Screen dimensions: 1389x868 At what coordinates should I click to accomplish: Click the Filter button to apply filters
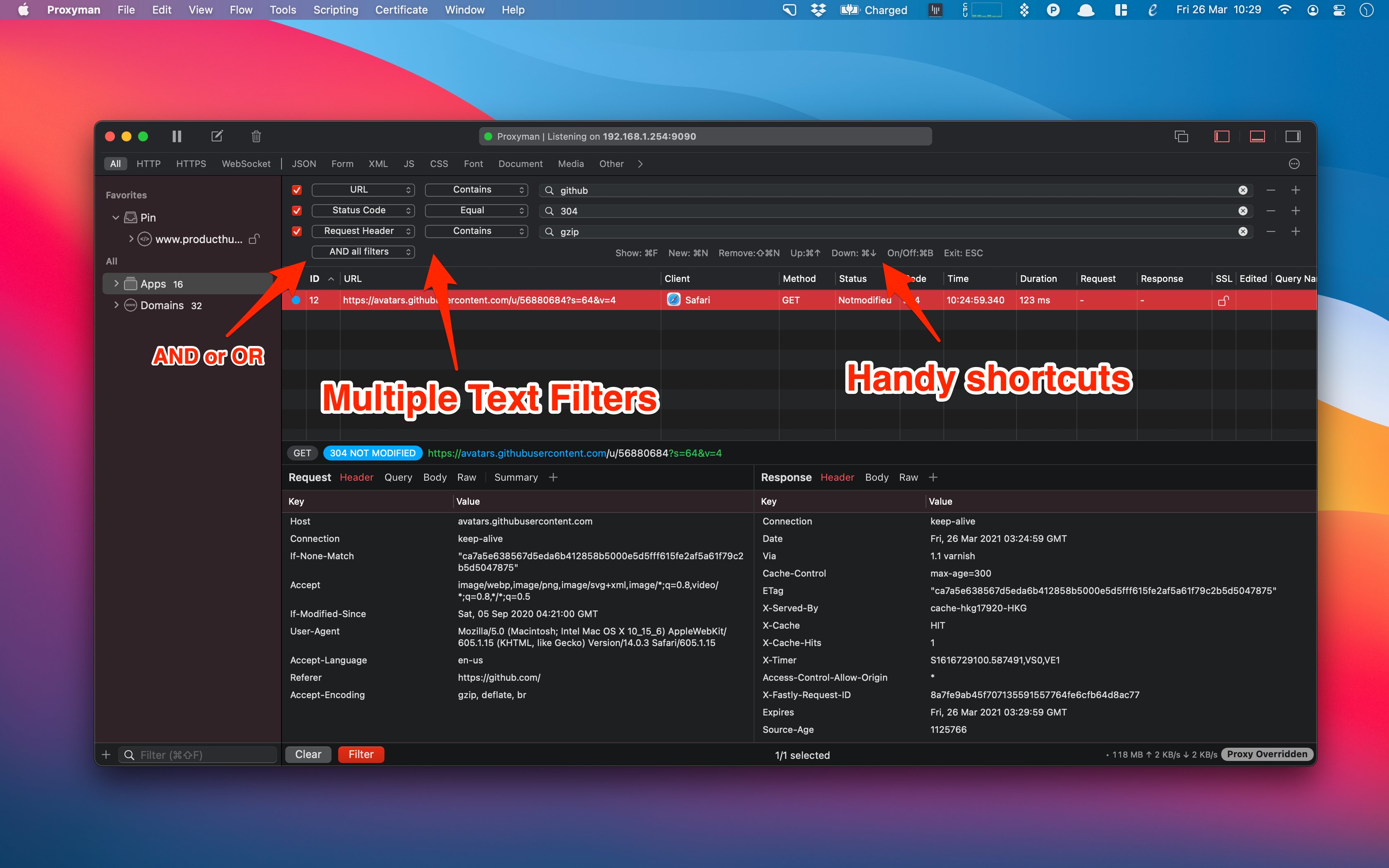pos(360,754)
